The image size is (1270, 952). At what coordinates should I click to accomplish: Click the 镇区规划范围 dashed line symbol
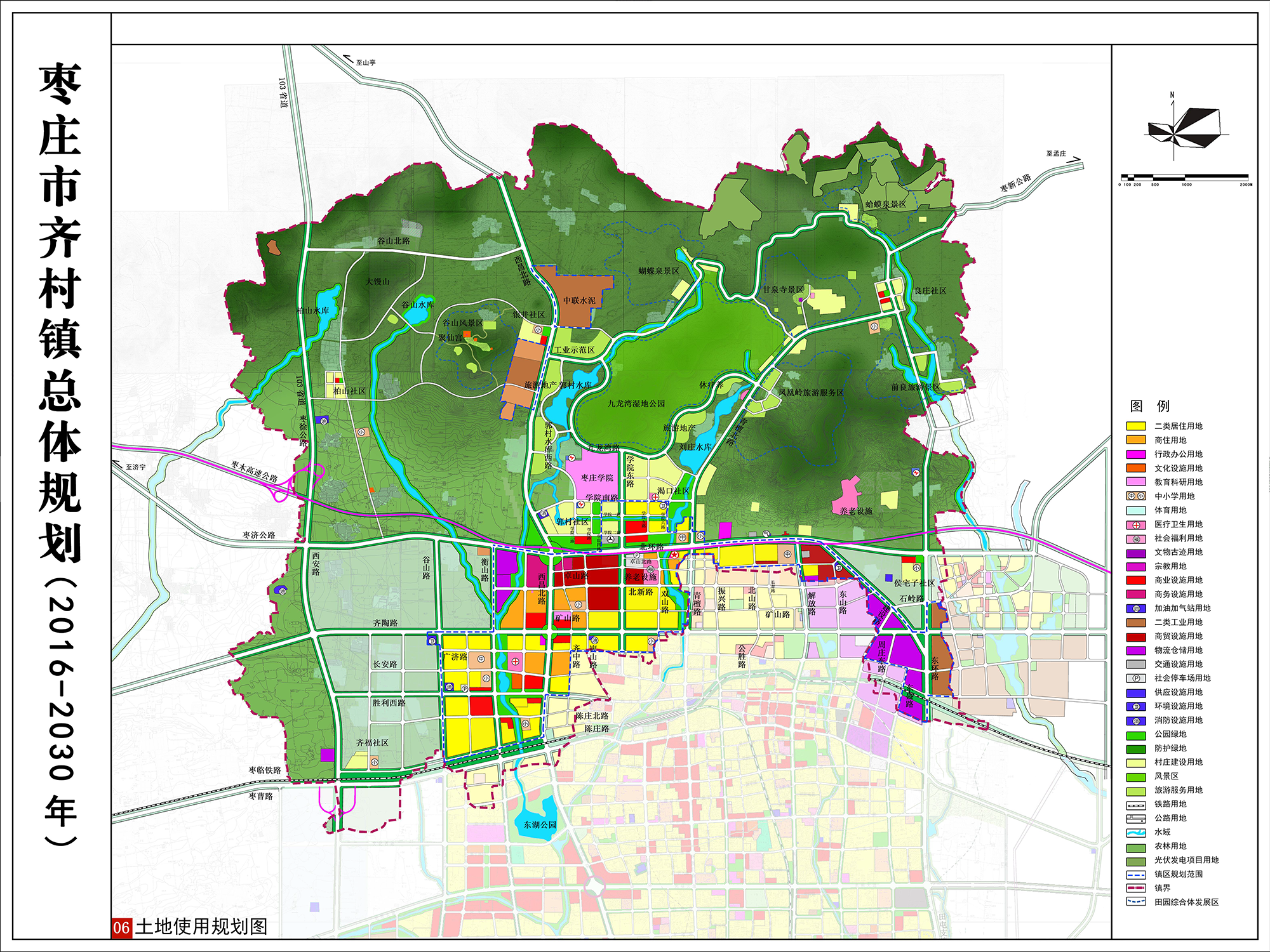pos(1136,874)
